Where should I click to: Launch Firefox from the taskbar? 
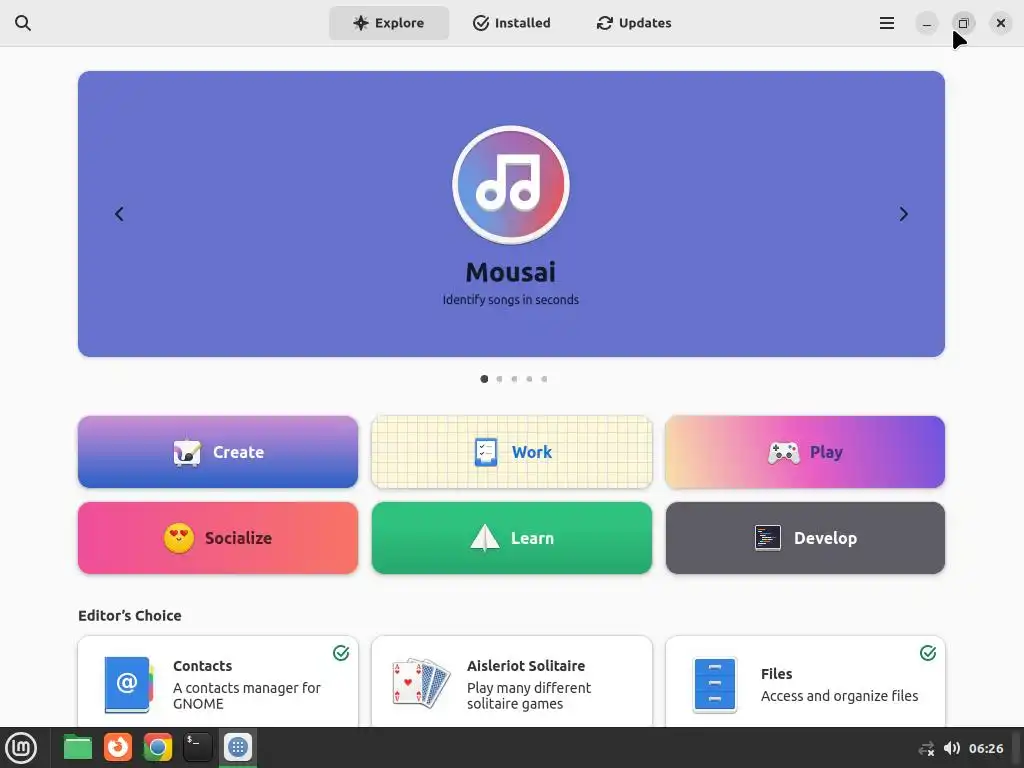118,748
